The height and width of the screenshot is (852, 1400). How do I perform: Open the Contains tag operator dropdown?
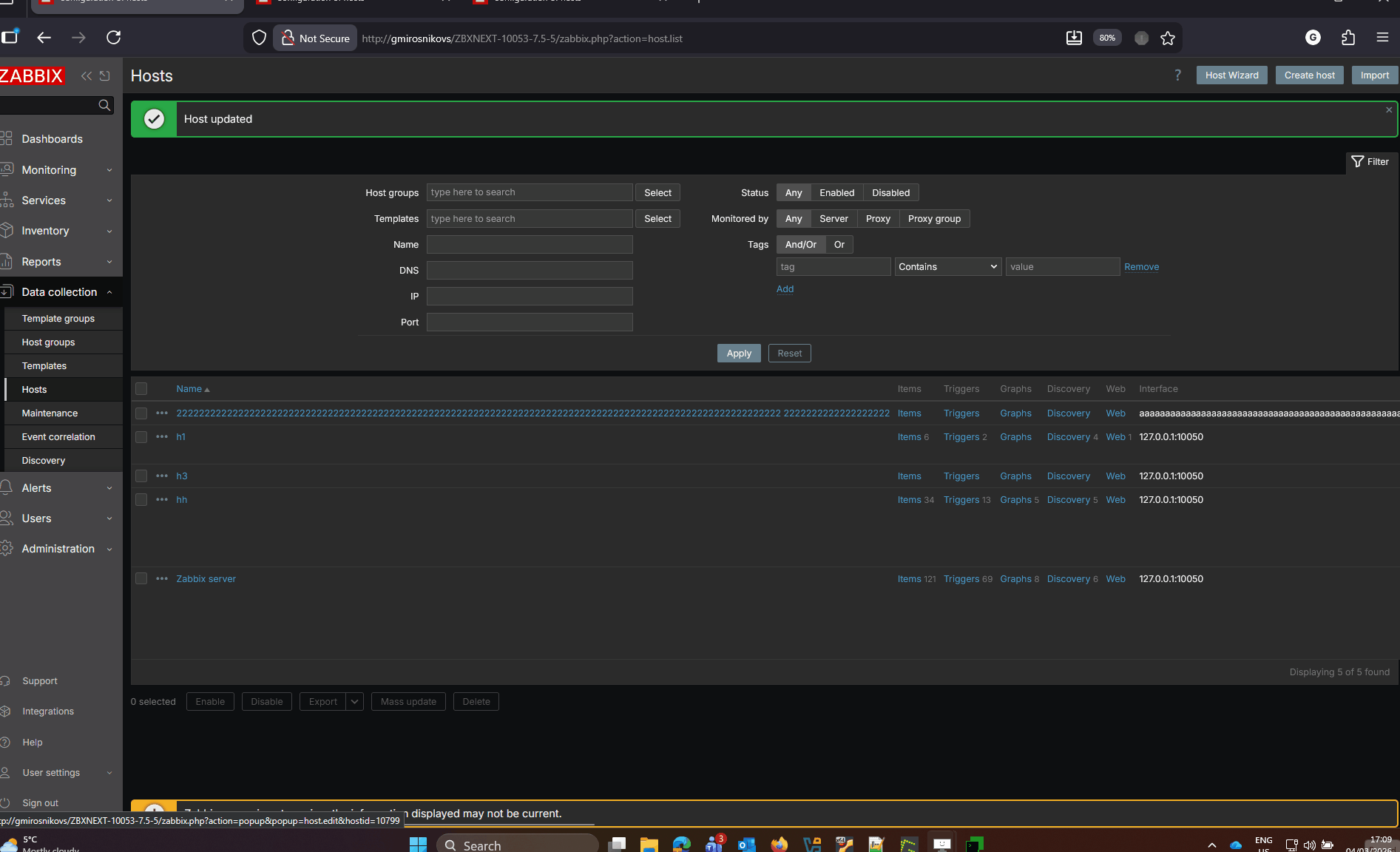[947, 267]
